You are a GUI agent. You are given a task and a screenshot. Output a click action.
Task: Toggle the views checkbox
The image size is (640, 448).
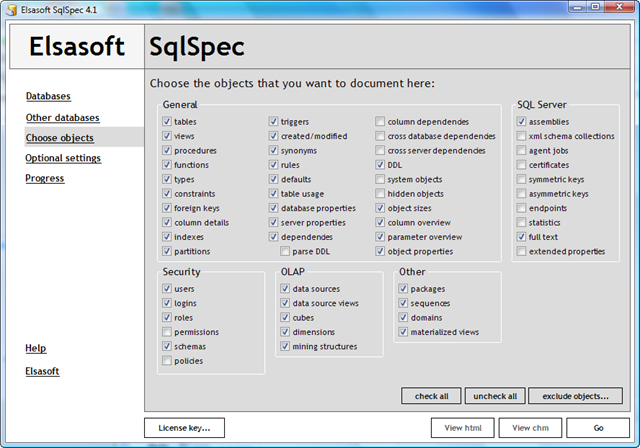[167, 135]
